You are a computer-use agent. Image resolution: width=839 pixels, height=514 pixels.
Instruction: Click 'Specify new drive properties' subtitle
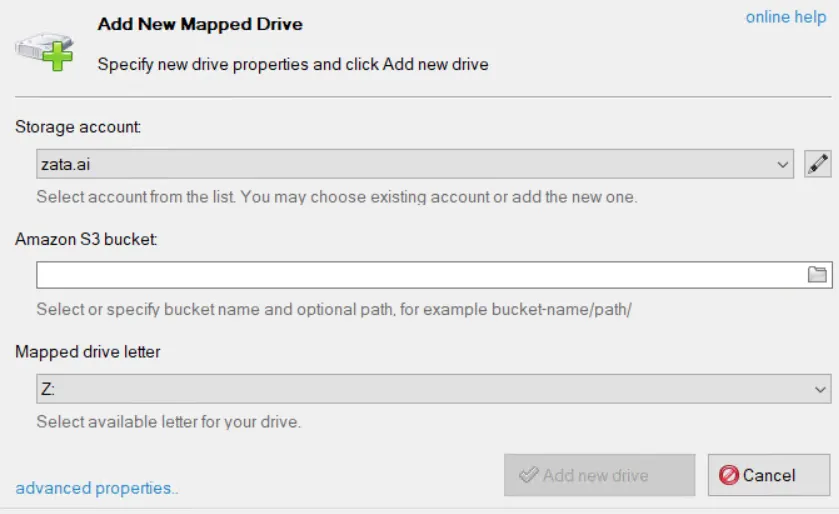(293, 64)
